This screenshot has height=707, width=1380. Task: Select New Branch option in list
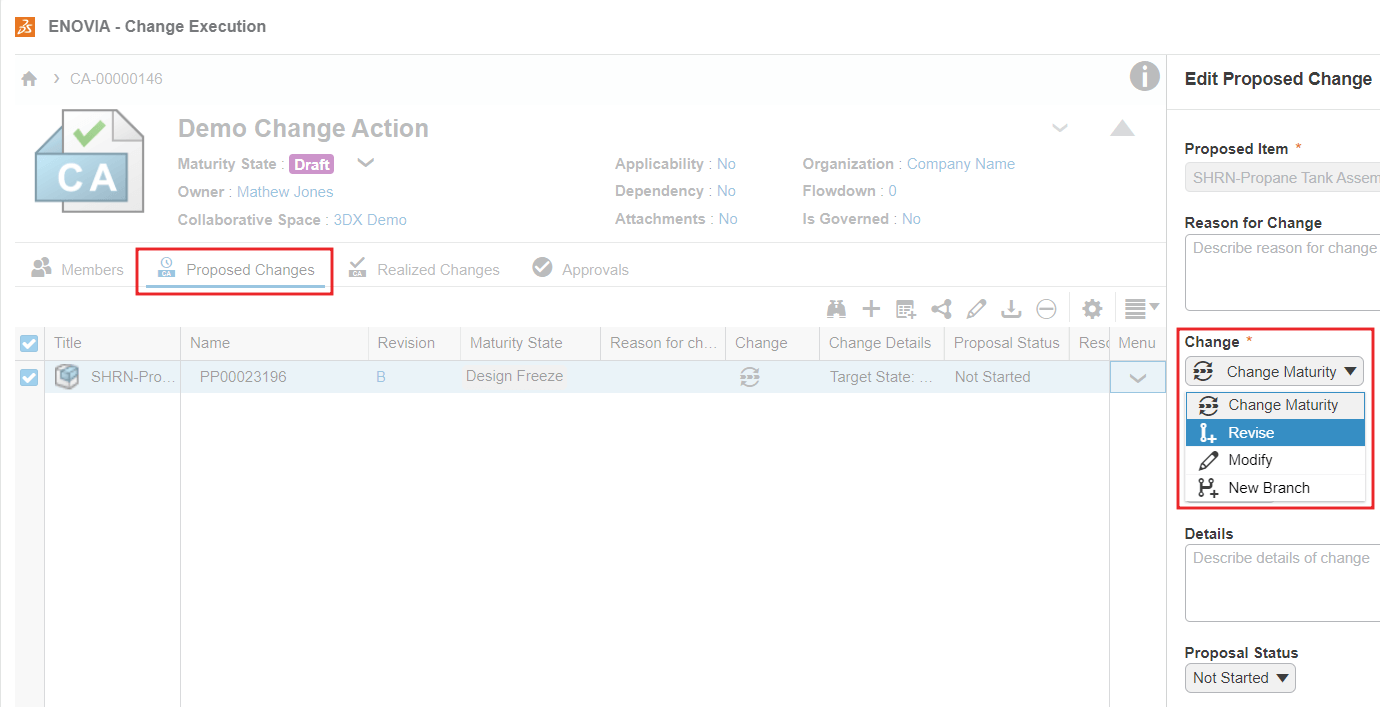click(x=1275, y=488)
